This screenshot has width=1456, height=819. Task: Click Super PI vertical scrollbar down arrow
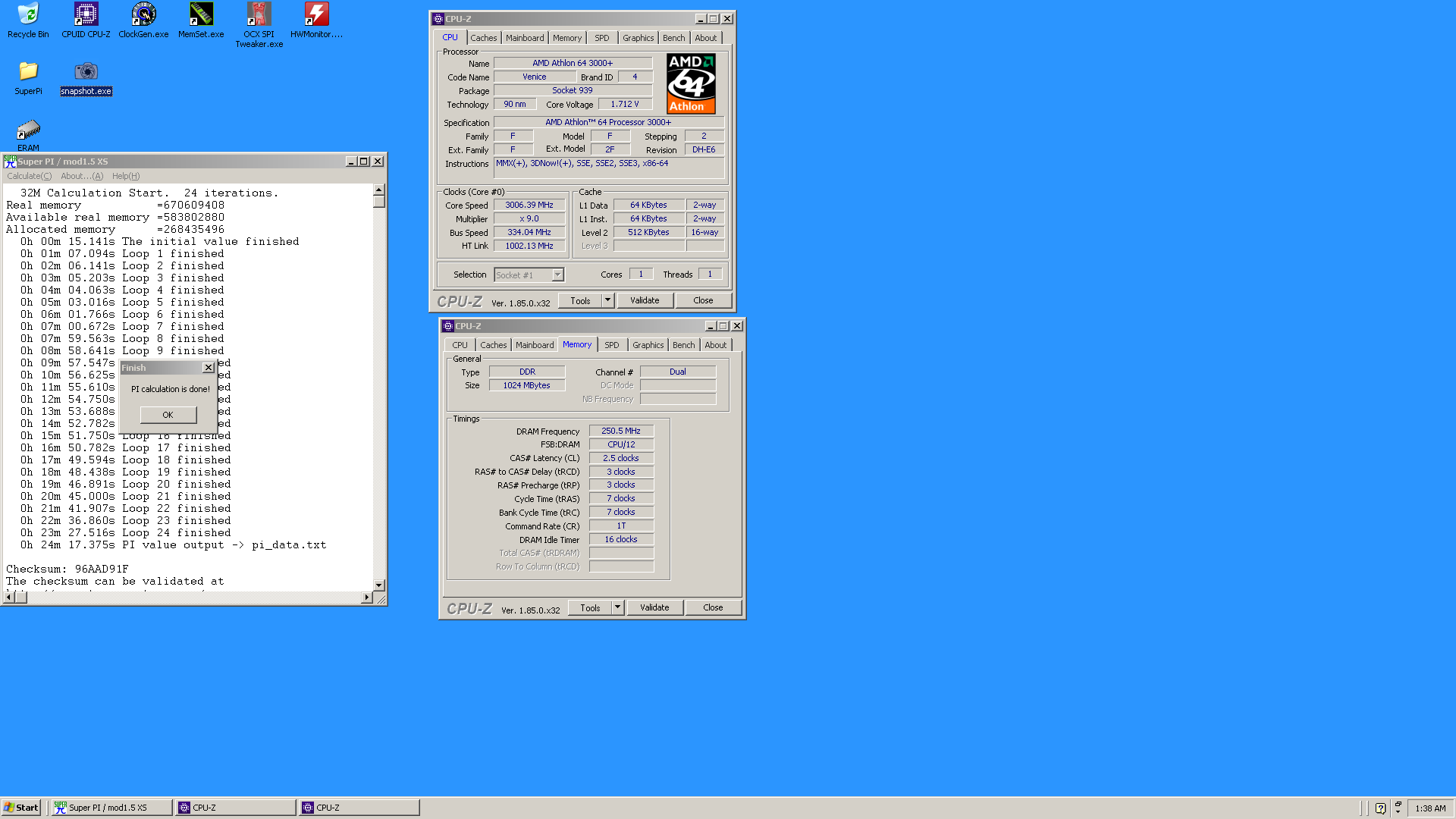coord(379,585)
